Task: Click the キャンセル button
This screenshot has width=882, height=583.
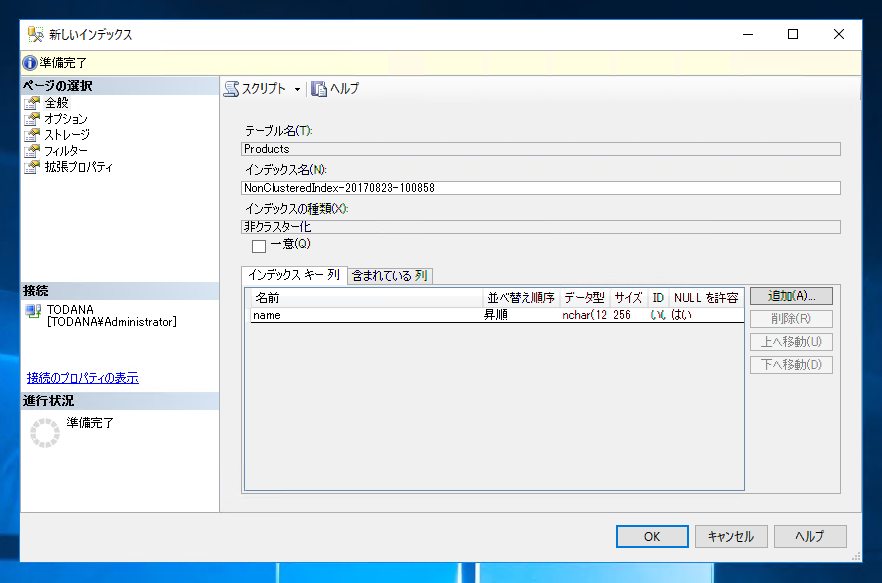Action: point(731,537)
